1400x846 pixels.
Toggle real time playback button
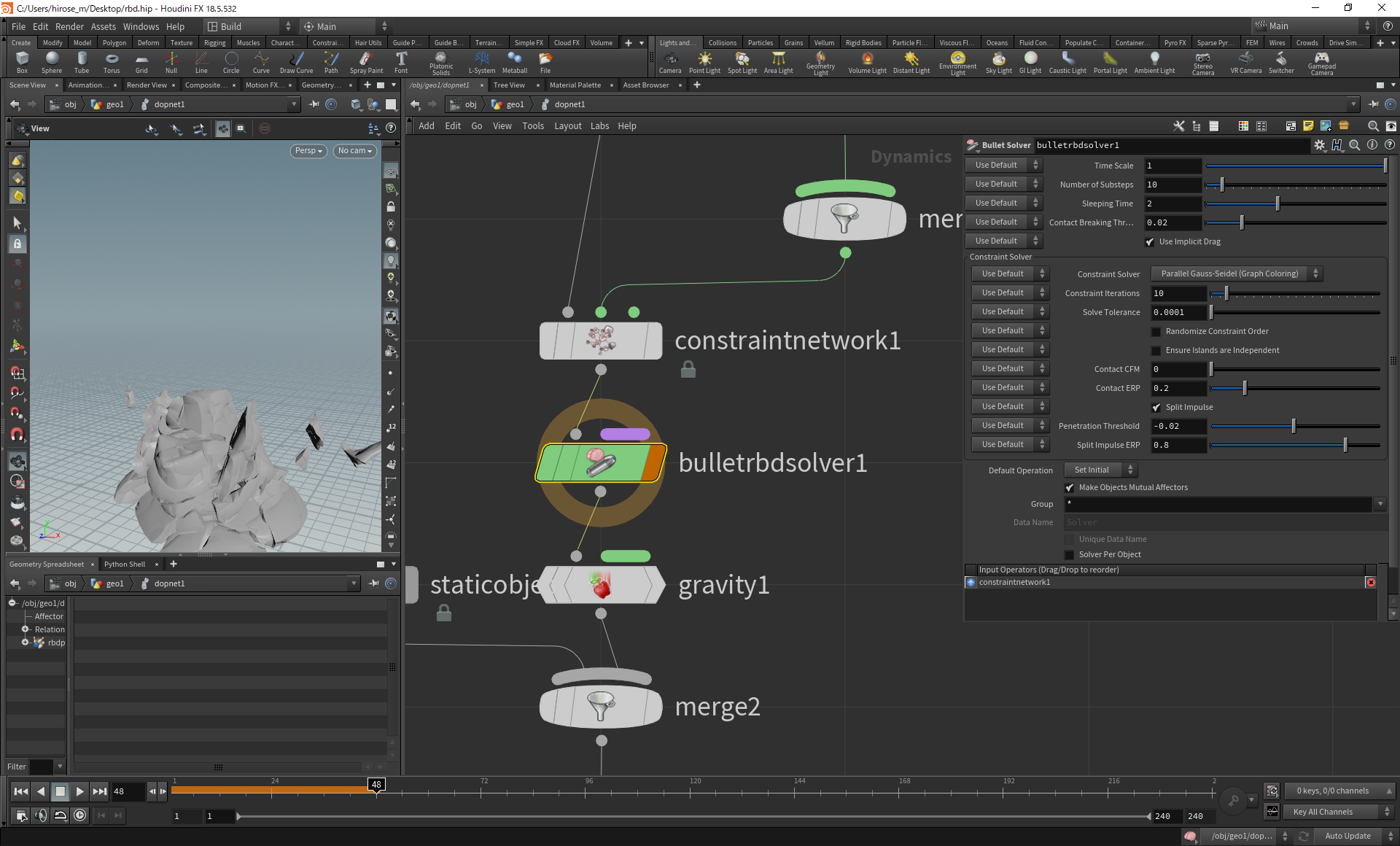(x=80, y=815)
